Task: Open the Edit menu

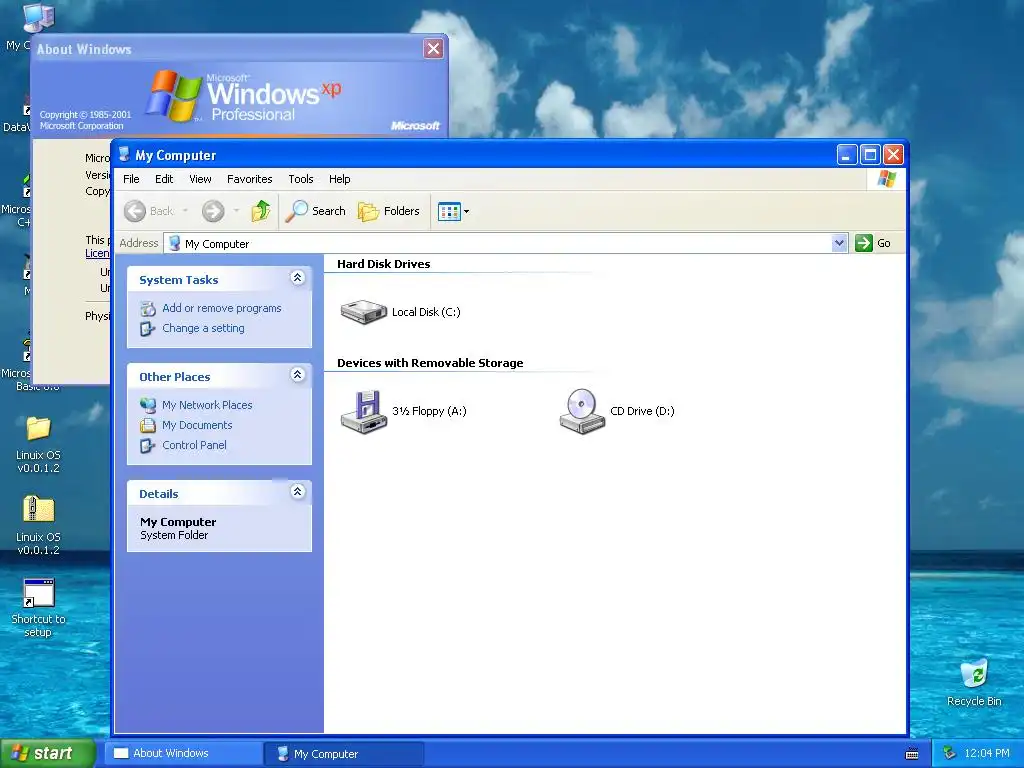Action: (164, 179)
